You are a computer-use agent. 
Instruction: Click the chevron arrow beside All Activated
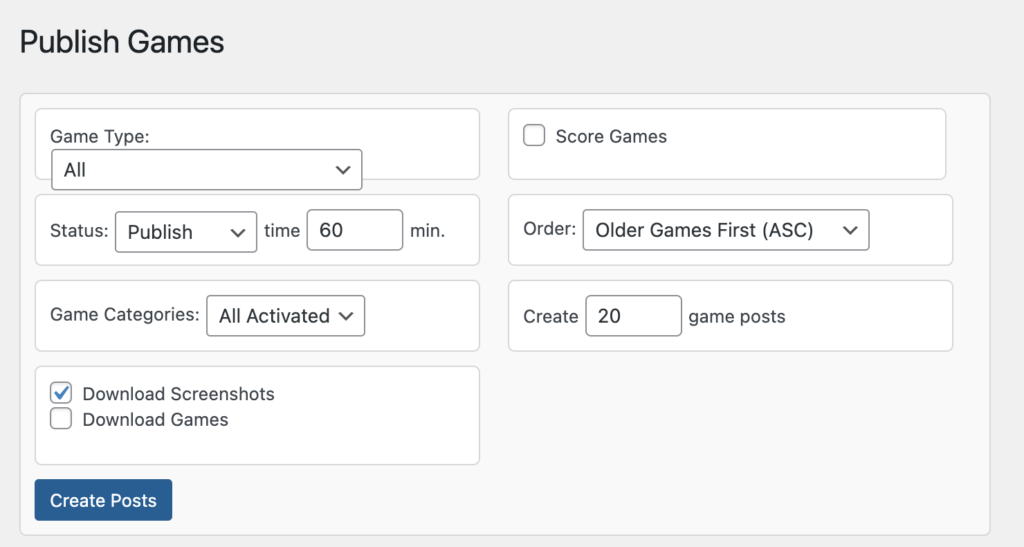(346, 316)
